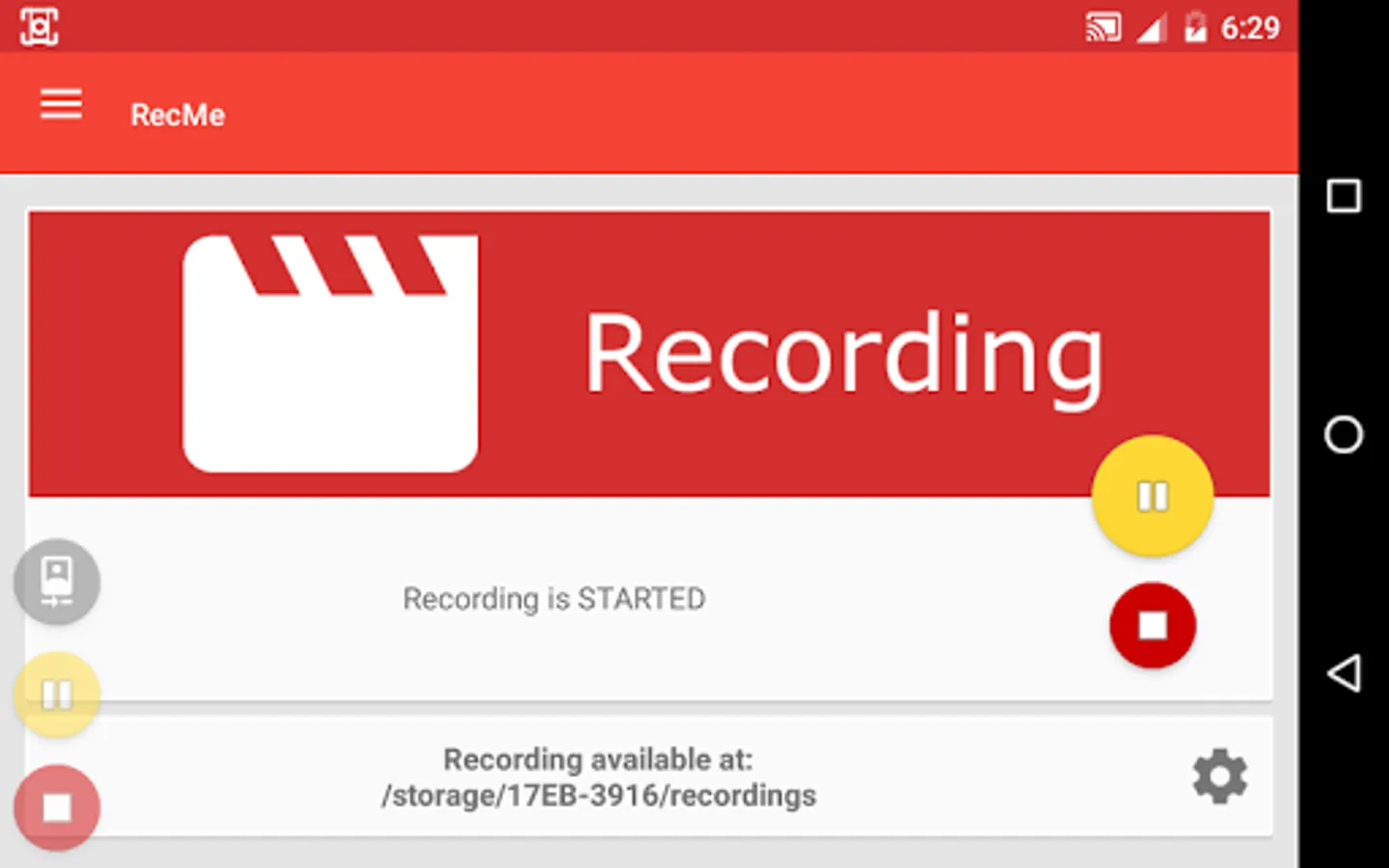The image size is (1389, 868).
Task: Tap the screen recording notification icon
Action: point(40,26)
